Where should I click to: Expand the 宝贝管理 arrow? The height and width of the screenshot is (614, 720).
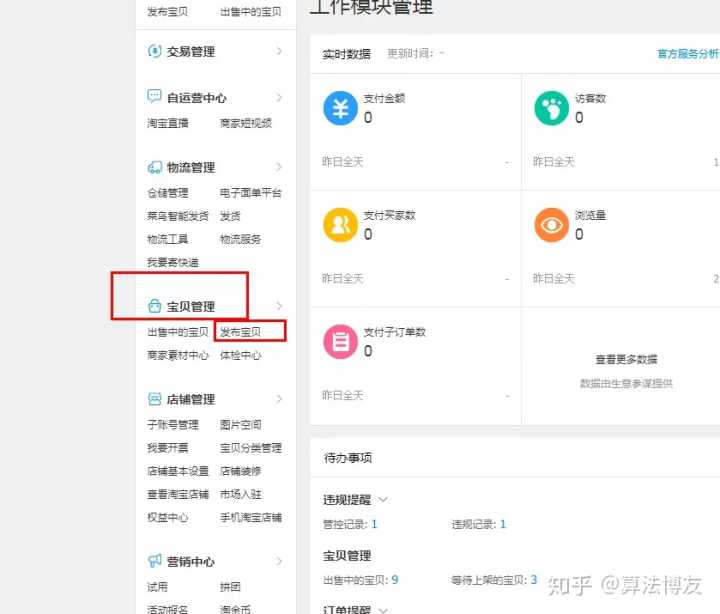(279, 306)
